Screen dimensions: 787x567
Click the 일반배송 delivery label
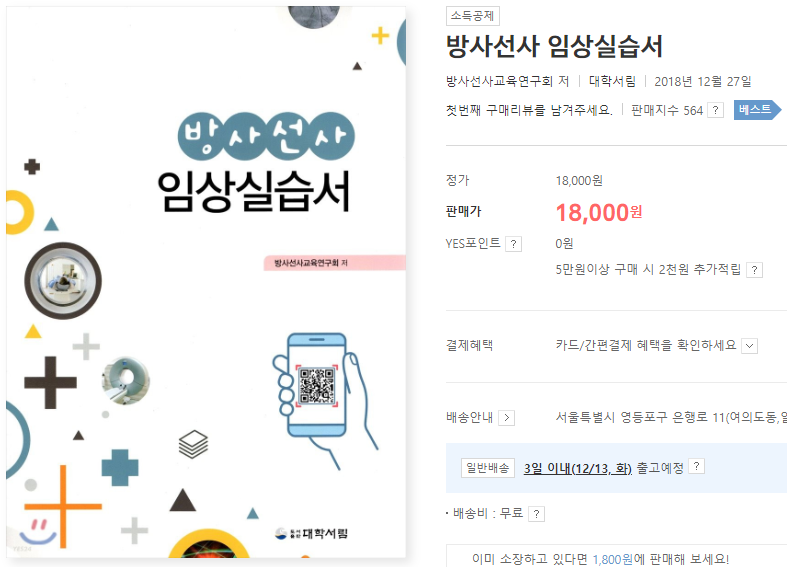pos(488,468)
